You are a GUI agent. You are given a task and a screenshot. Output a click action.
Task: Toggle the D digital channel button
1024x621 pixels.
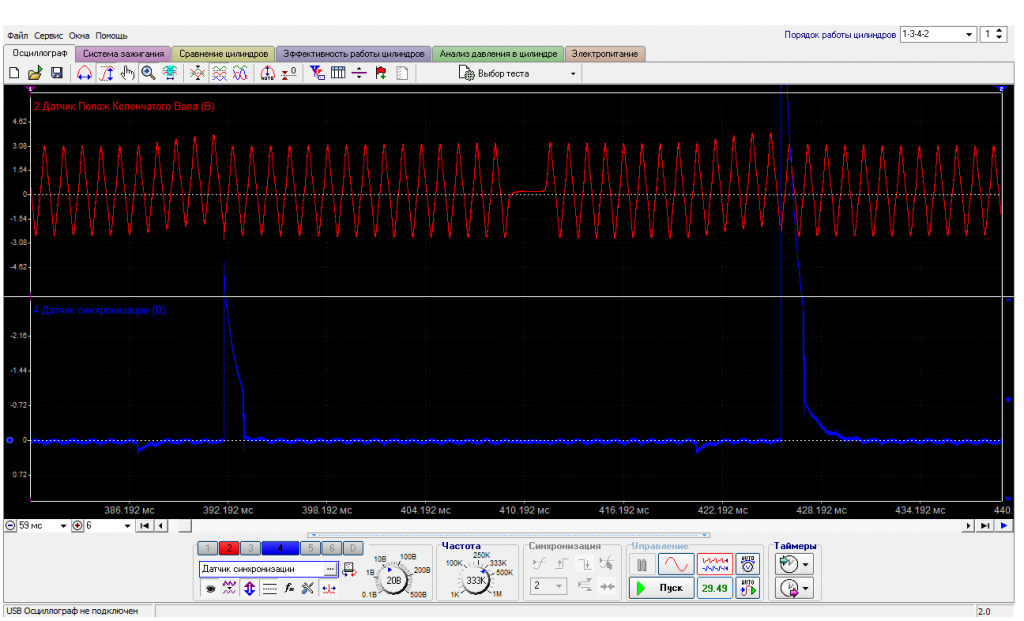tap(353, 549)
